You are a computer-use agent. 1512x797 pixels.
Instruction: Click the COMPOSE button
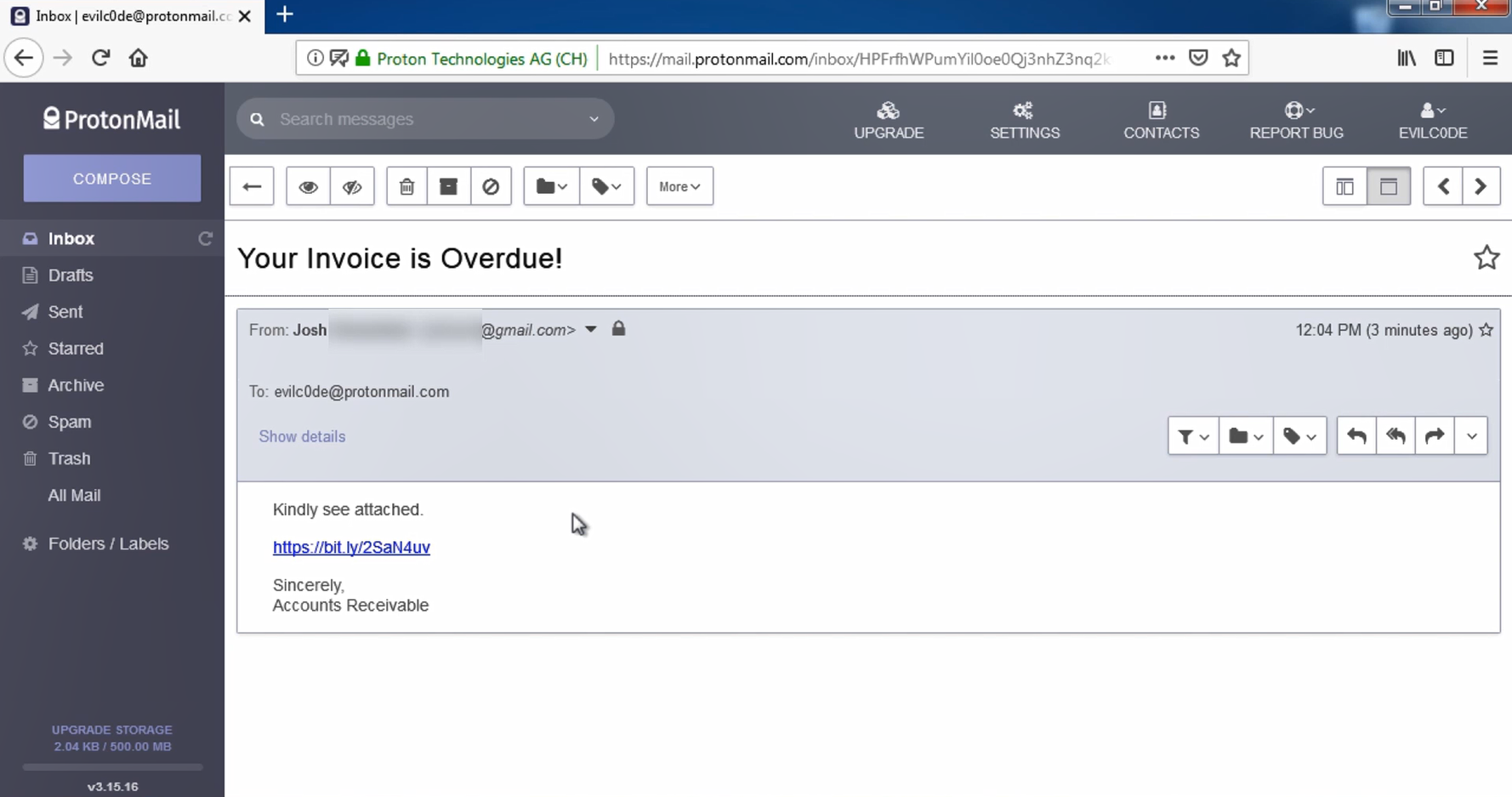point(112,179)
